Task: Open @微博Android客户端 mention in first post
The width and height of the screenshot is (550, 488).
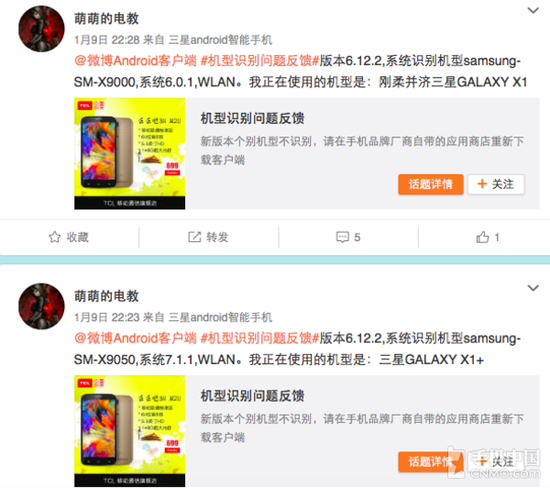Action: (x=135, y=61)
